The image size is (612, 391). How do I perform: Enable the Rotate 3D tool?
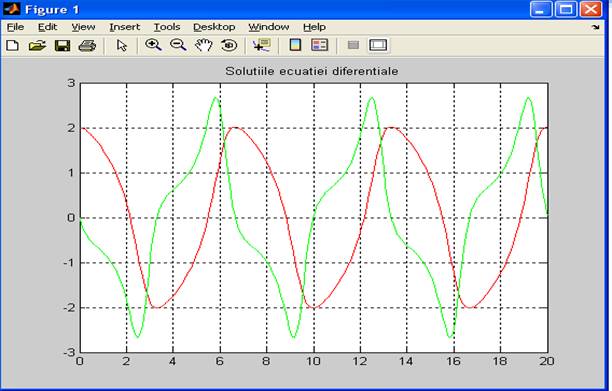tap(229, 45)
